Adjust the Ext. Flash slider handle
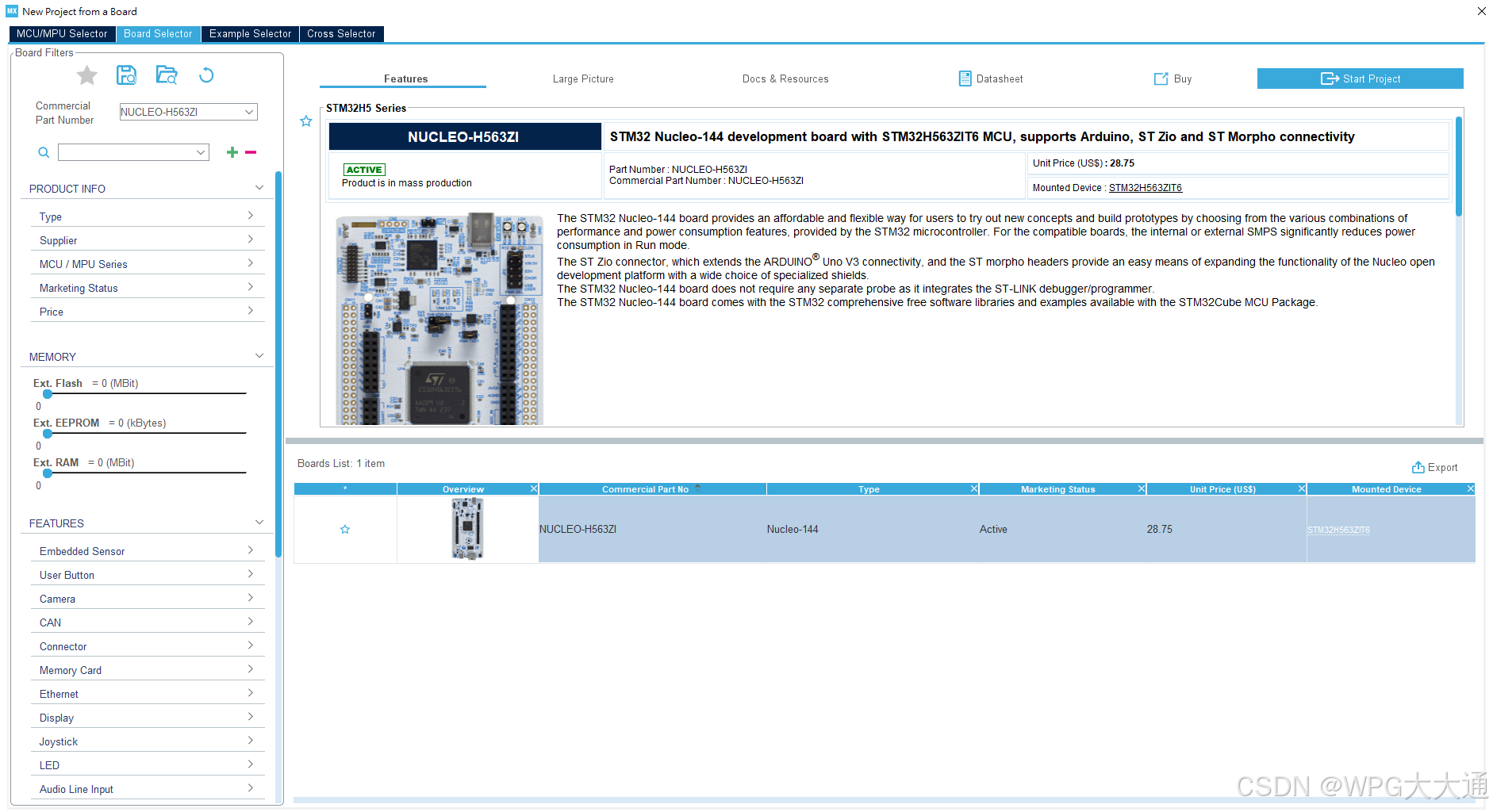Image resolution: width=1493 pixels, height=812 pixels. click(48, 394)
